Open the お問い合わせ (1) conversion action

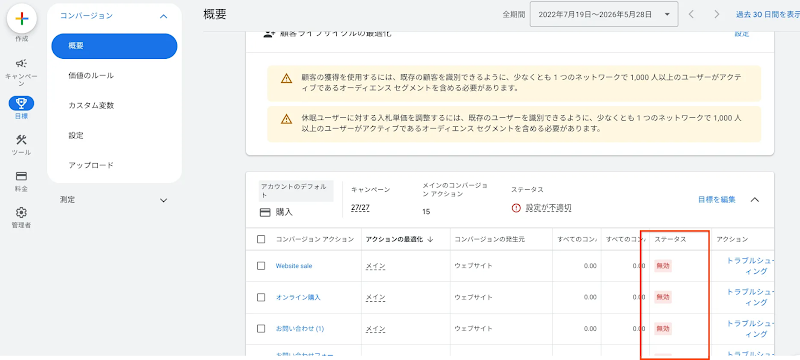pyautogui.click(x=300, y=329)
